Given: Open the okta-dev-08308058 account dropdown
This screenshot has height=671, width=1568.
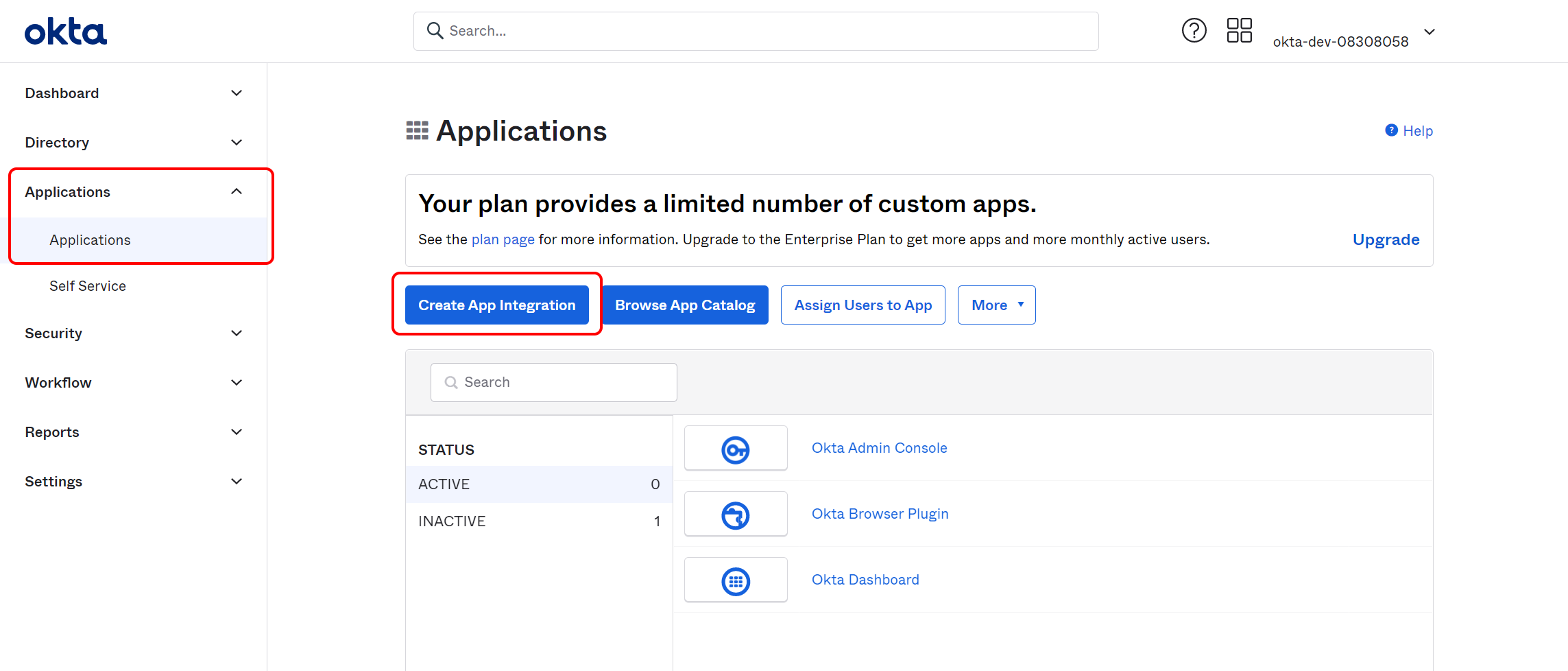Looking at the screenshot, I should tap(1353, 36).
